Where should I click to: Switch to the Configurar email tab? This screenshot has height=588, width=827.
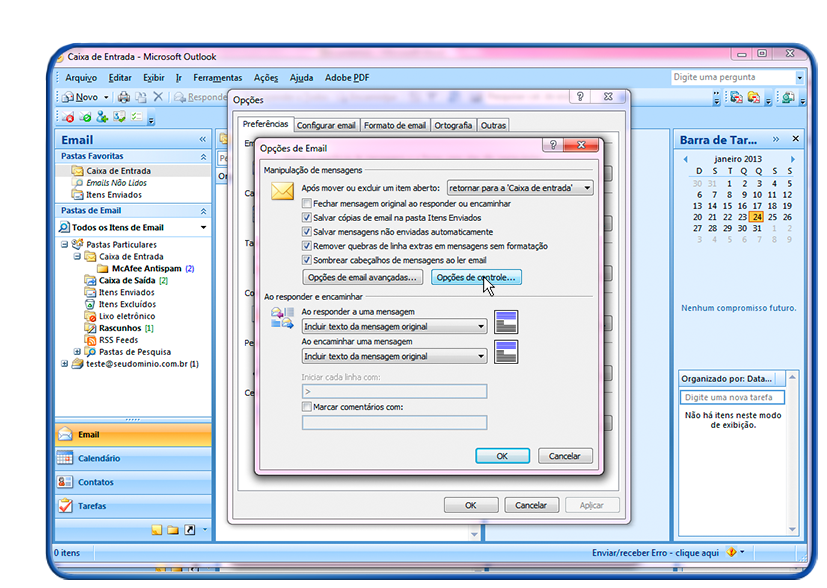(326, 126)
